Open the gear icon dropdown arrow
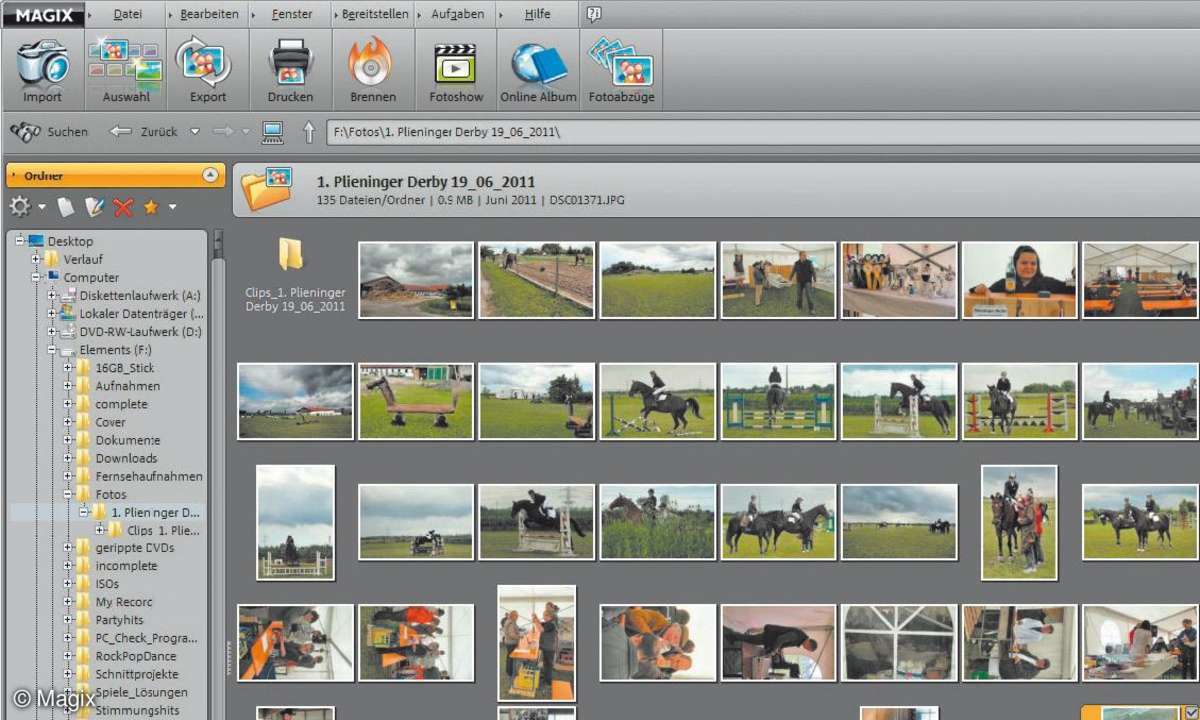1200x720 pixels. coord(42,208)
